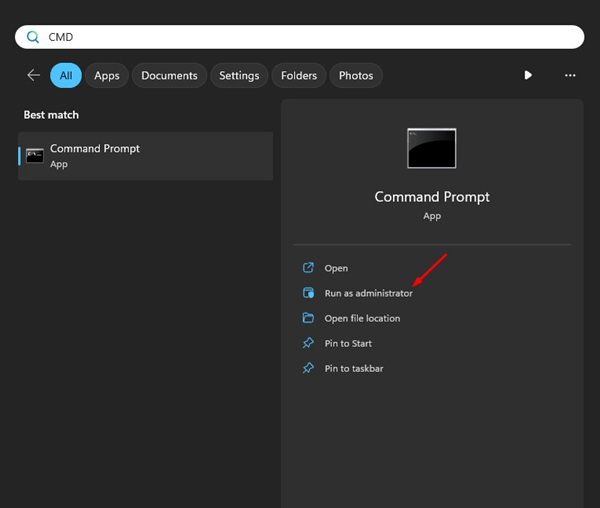Pin Command Prompt to taskbar

[x=354, y=368]
